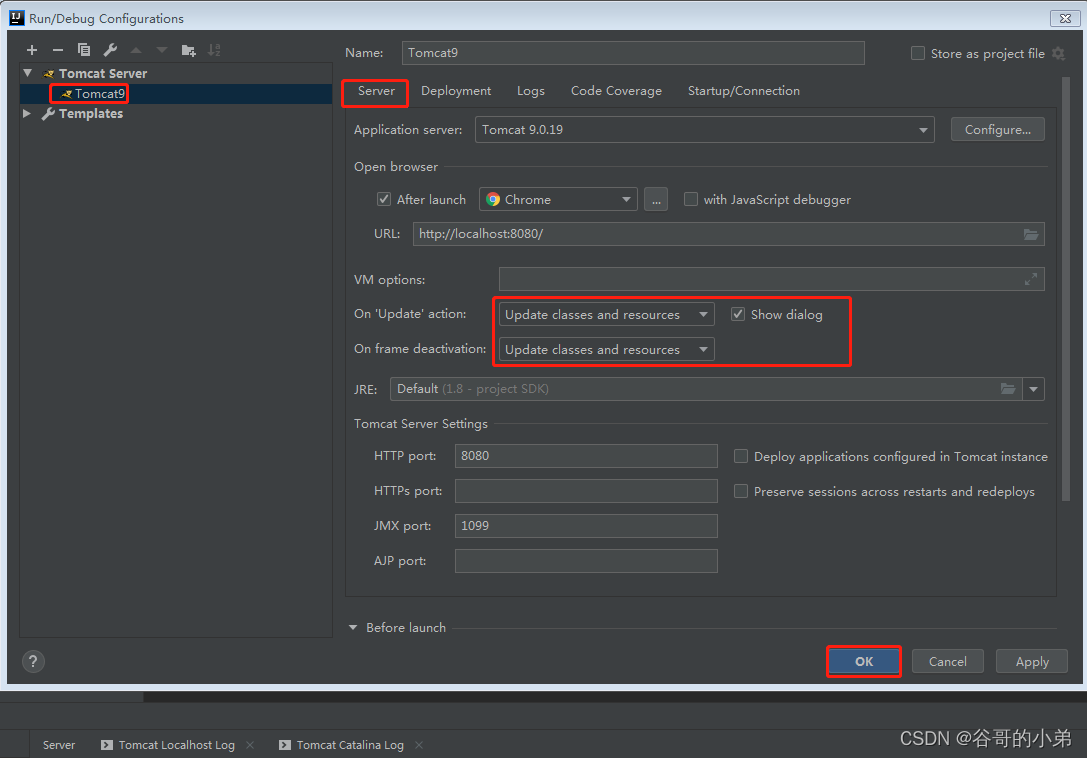Click the expand icon in VM options field
This screenshot has height=758, width=1087.
1031,279
